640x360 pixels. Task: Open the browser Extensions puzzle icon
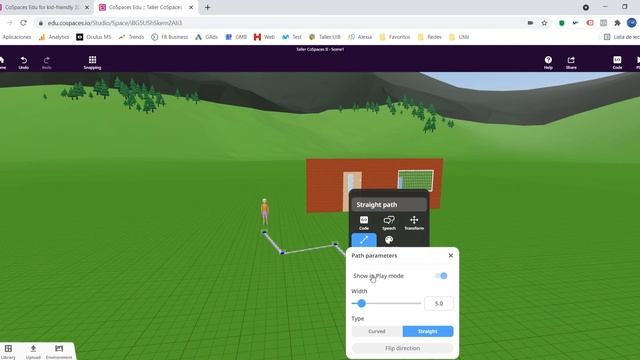pos(617,23)
